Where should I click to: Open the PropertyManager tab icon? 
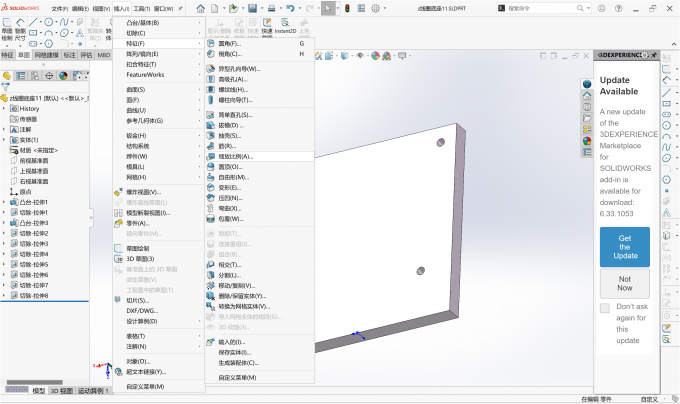(20, 76)
